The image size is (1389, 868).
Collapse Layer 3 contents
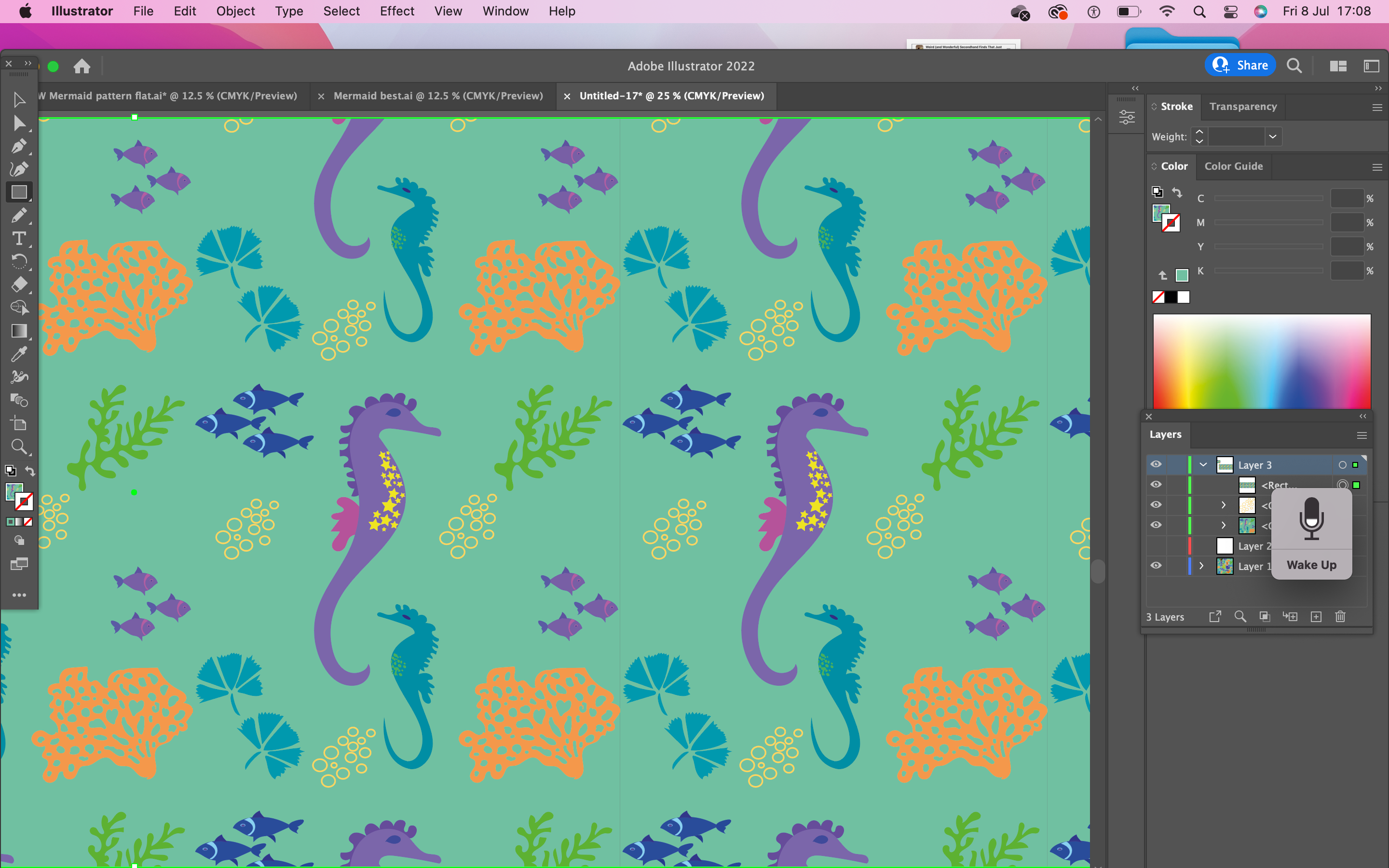coord(1203,464)
